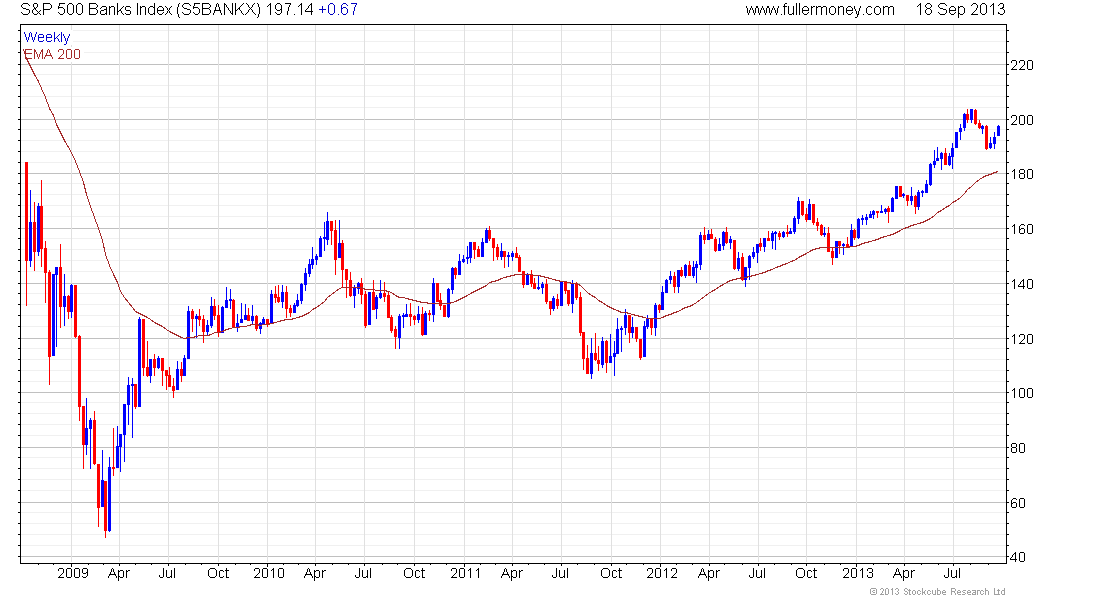The width and height of the screenshot is (1100, 600).
Task: Click the price change value +0.67
Action: click(337, 10)
